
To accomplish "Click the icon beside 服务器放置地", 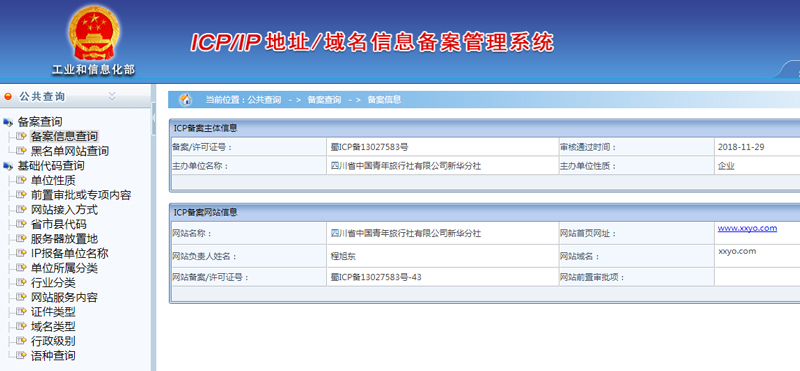I will 21,239.
